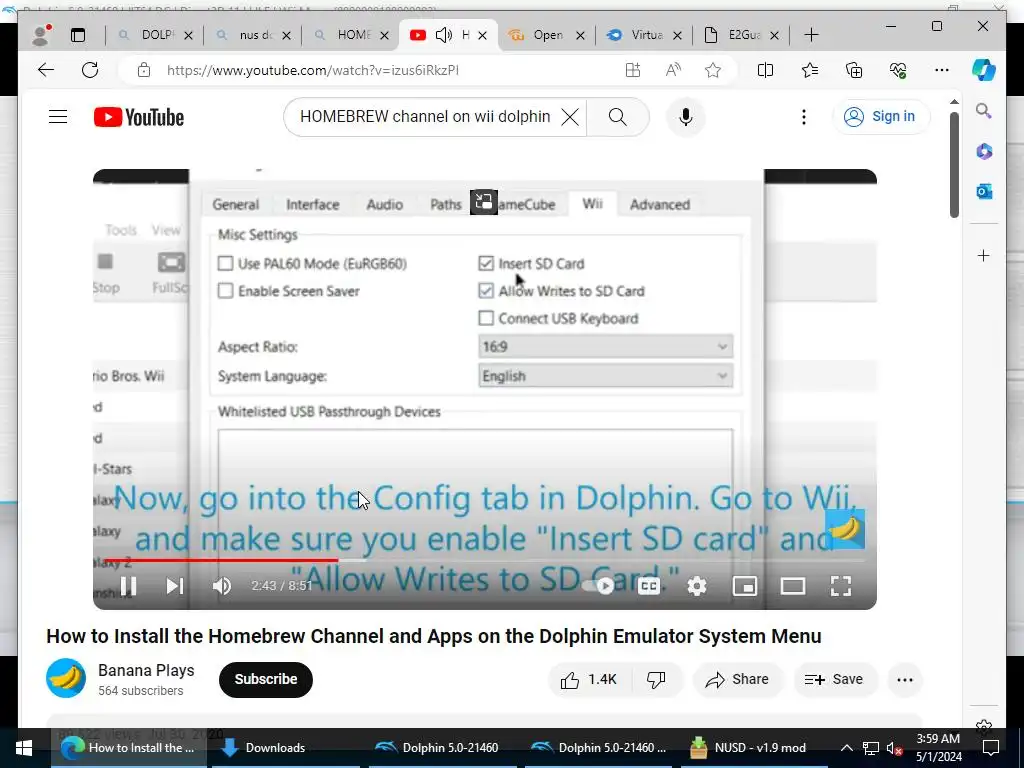Click the page vertical scrollbar
The height and width of the screenshot is (768, 1024).
click(x=954, y=165)
